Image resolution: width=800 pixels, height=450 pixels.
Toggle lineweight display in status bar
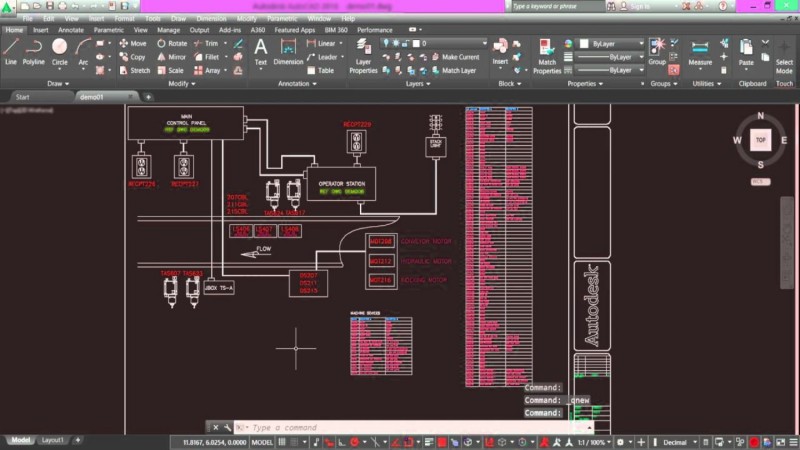pyautogui.click(x=429, y=442)
